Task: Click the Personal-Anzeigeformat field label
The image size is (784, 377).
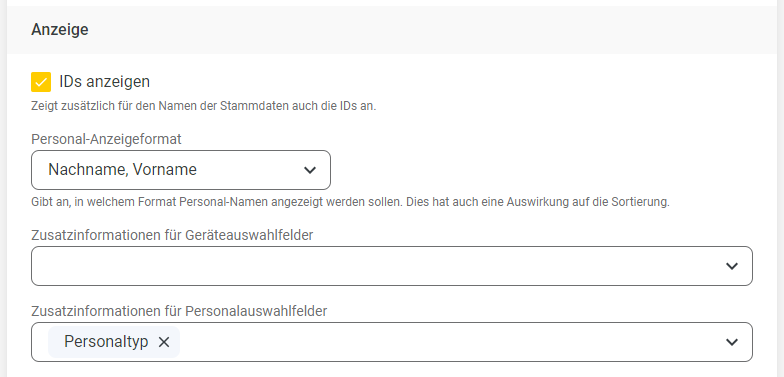Action: coord(106,139)
